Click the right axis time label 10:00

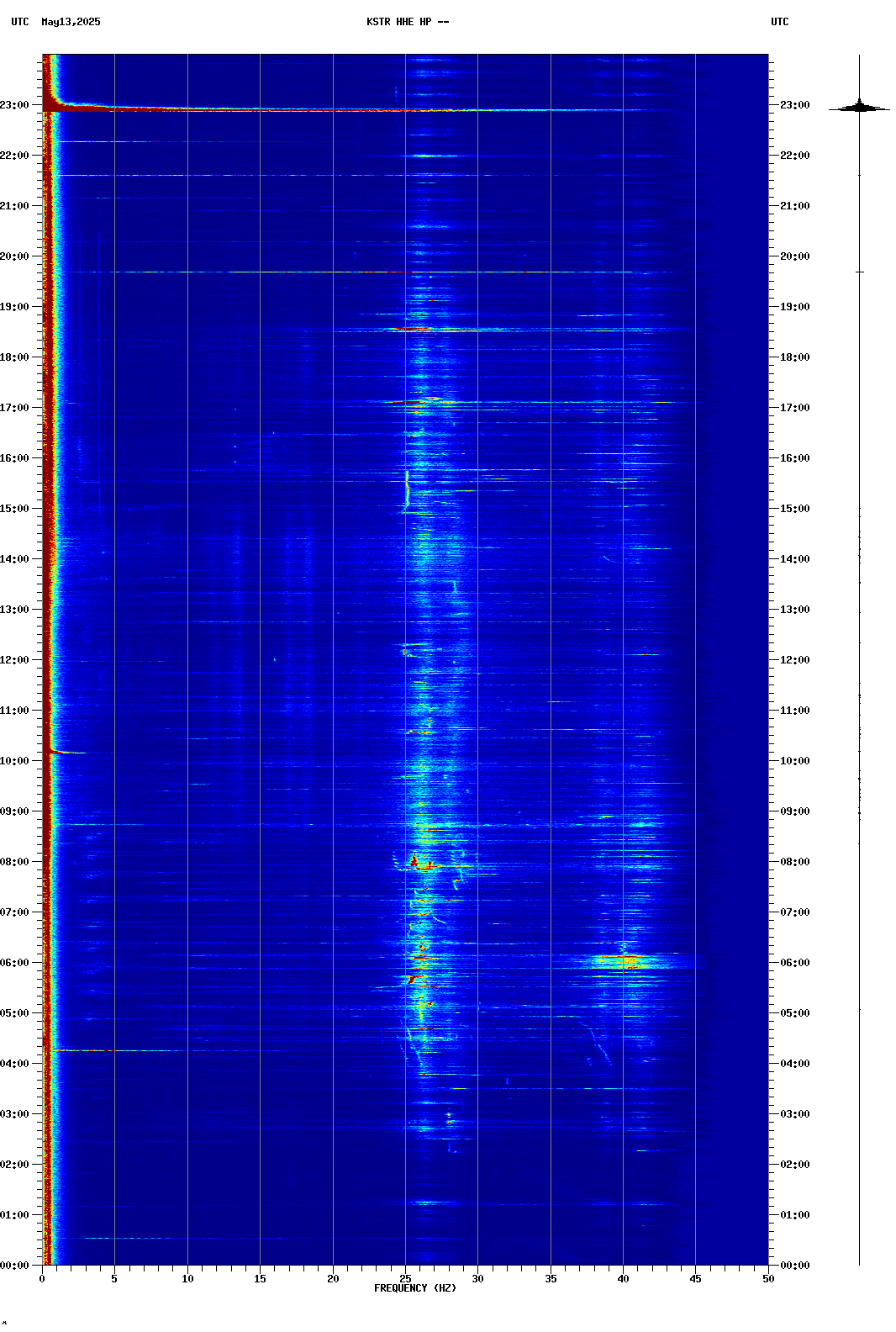click(x=795, y=761)
